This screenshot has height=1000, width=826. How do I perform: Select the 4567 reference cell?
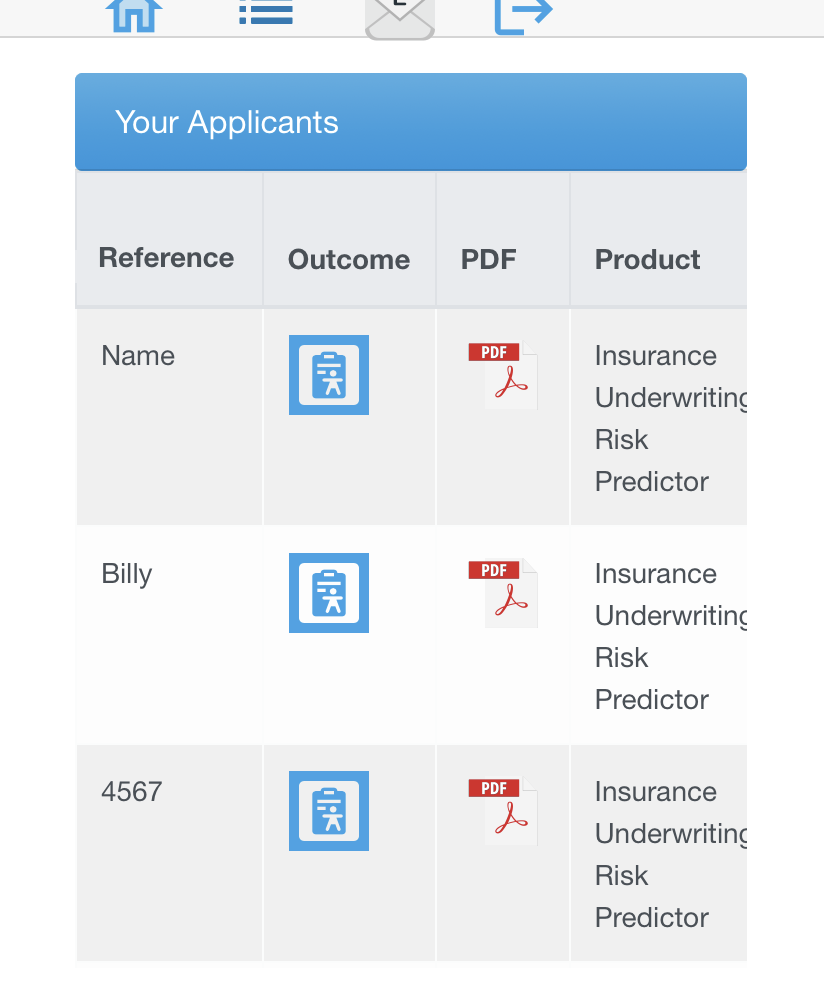pyautogui.click(x=132, y=791)
